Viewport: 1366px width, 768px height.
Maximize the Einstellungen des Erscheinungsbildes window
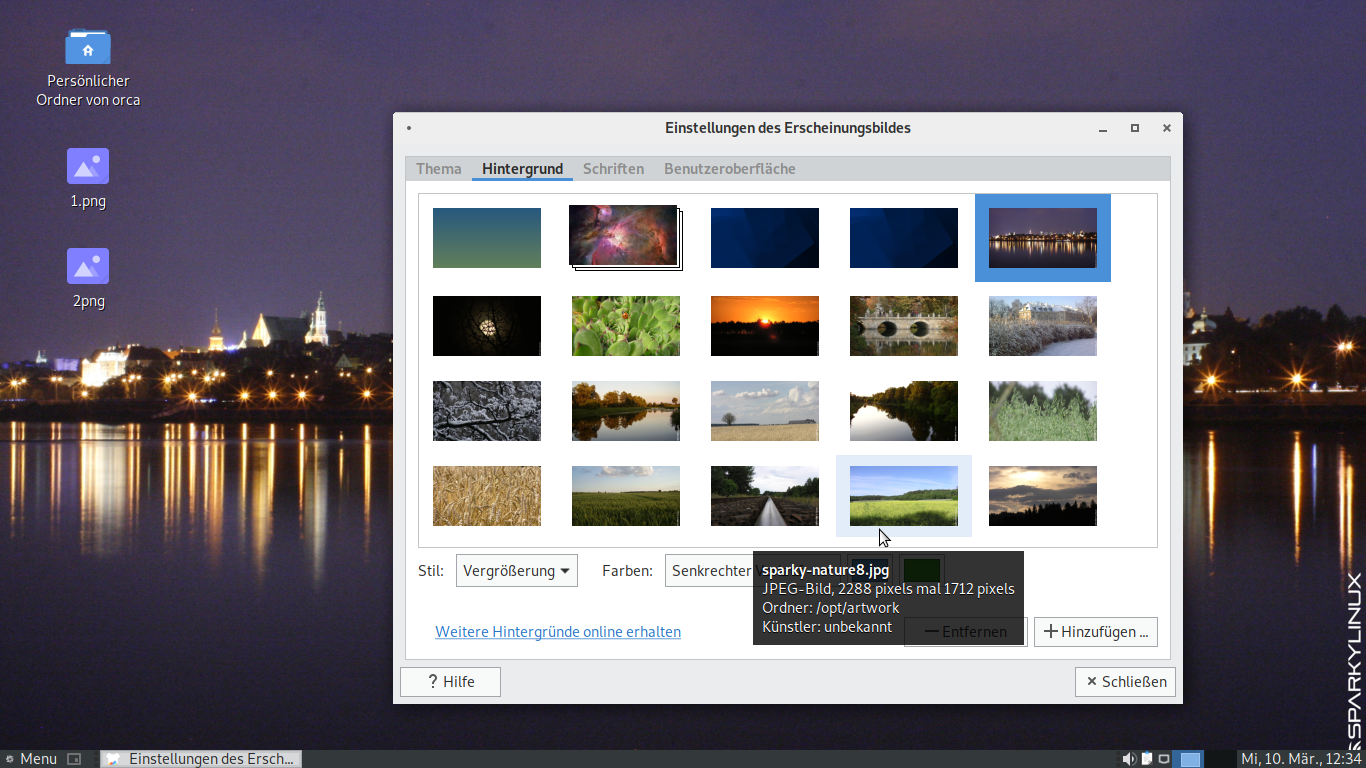(x=1135, y=128)
